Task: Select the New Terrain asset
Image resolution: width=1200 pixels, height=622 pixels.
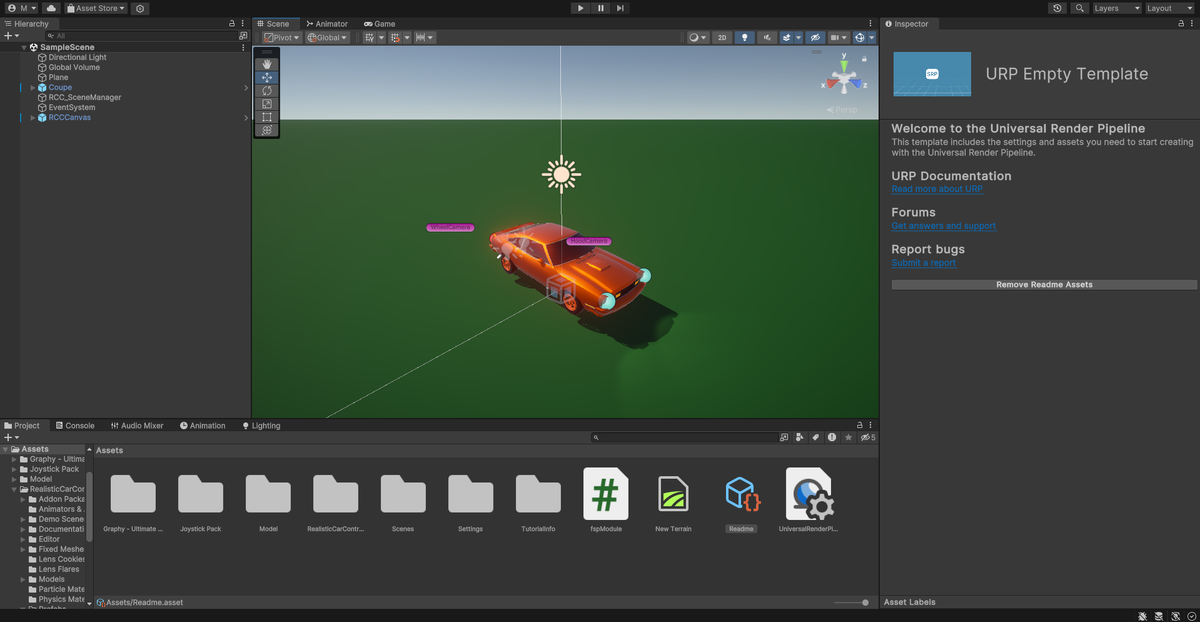Action: coord(675,500)
